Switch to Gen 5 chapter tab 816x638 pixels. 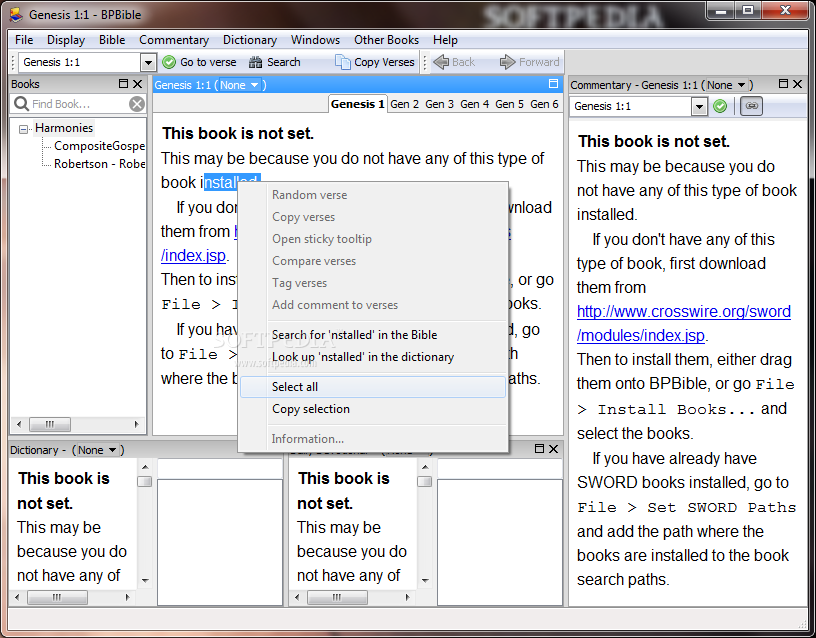point(509,104)
